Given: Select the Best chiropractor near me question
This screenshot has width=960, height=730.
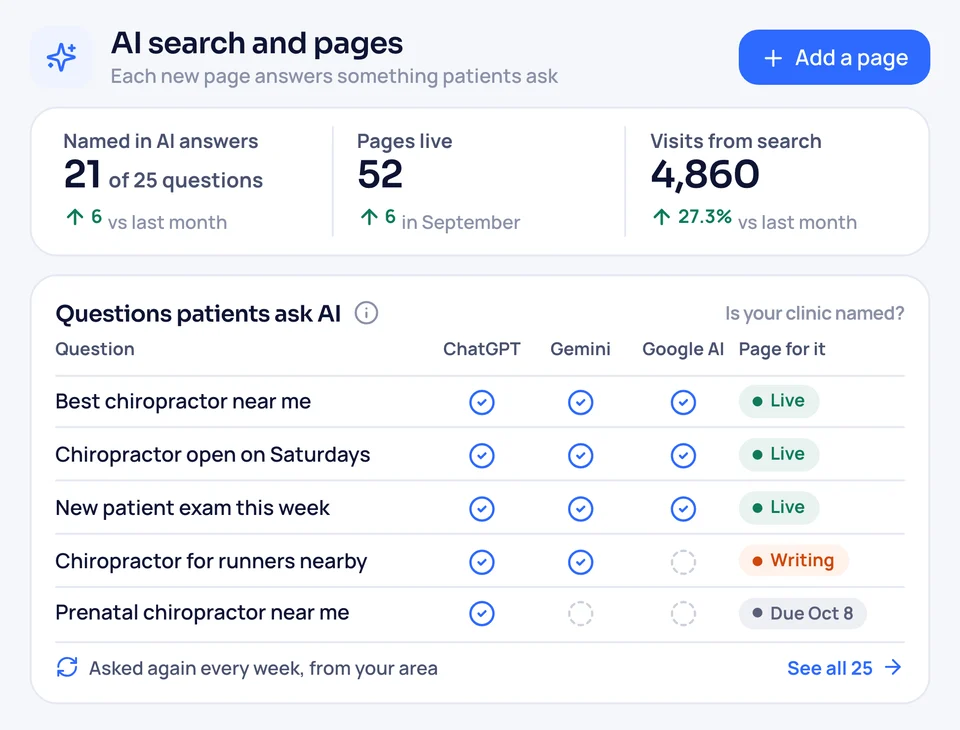Looking at the screenshot, I should click(183, 402).
